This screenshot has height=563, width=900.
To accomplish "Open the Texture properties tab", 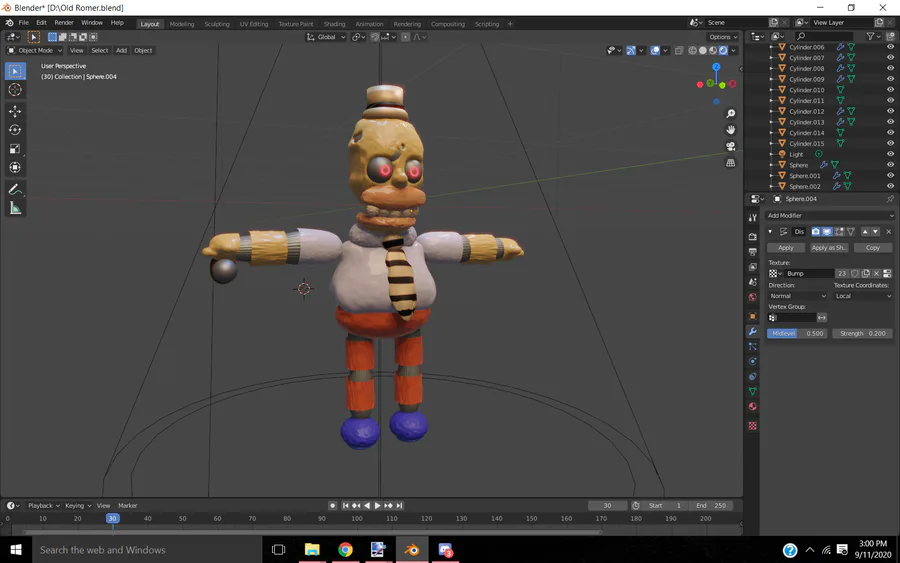I will [752, 426].
